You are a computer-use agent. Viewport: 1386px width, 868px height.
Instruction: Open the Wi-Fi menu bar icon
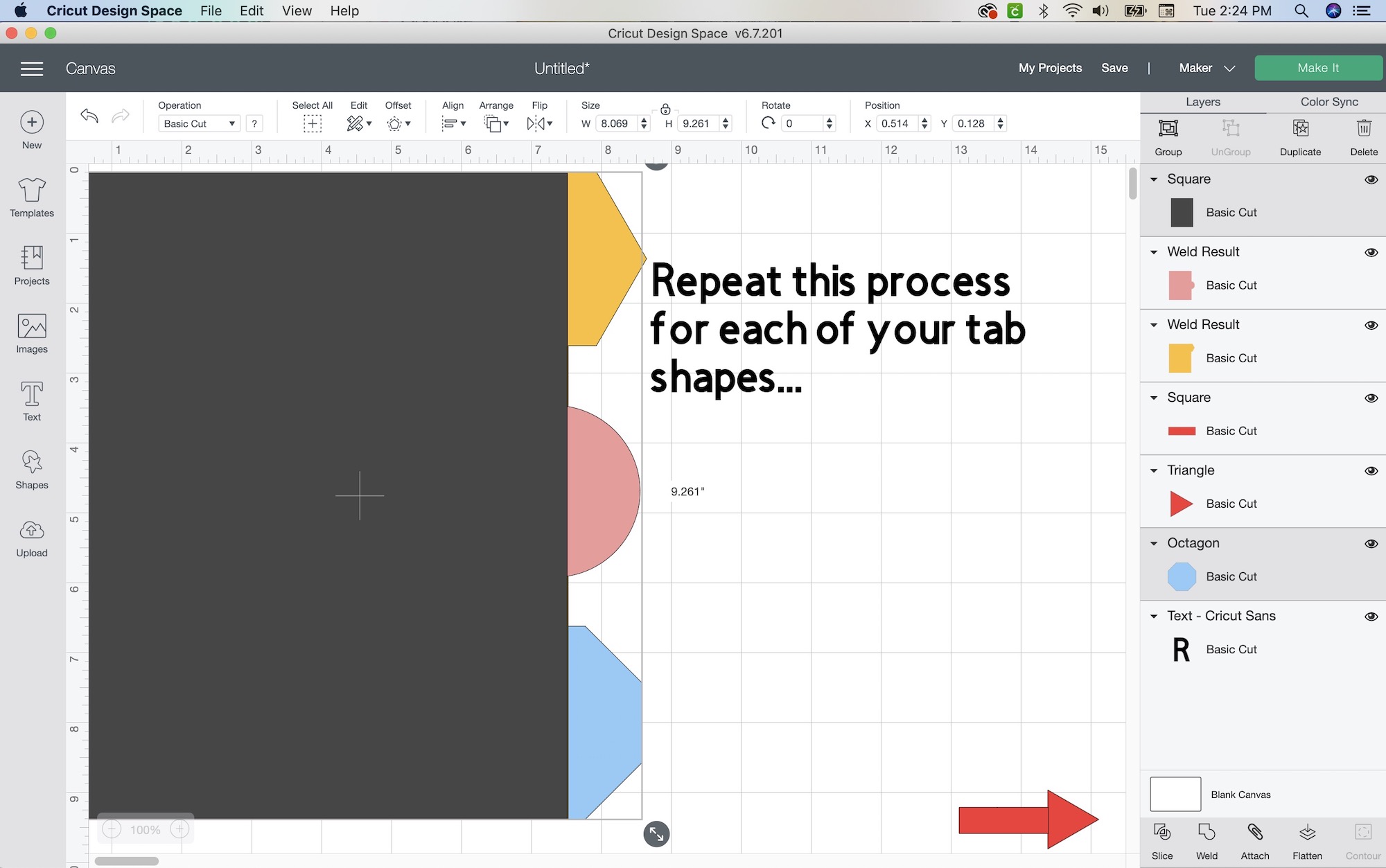click(1072, 10)
